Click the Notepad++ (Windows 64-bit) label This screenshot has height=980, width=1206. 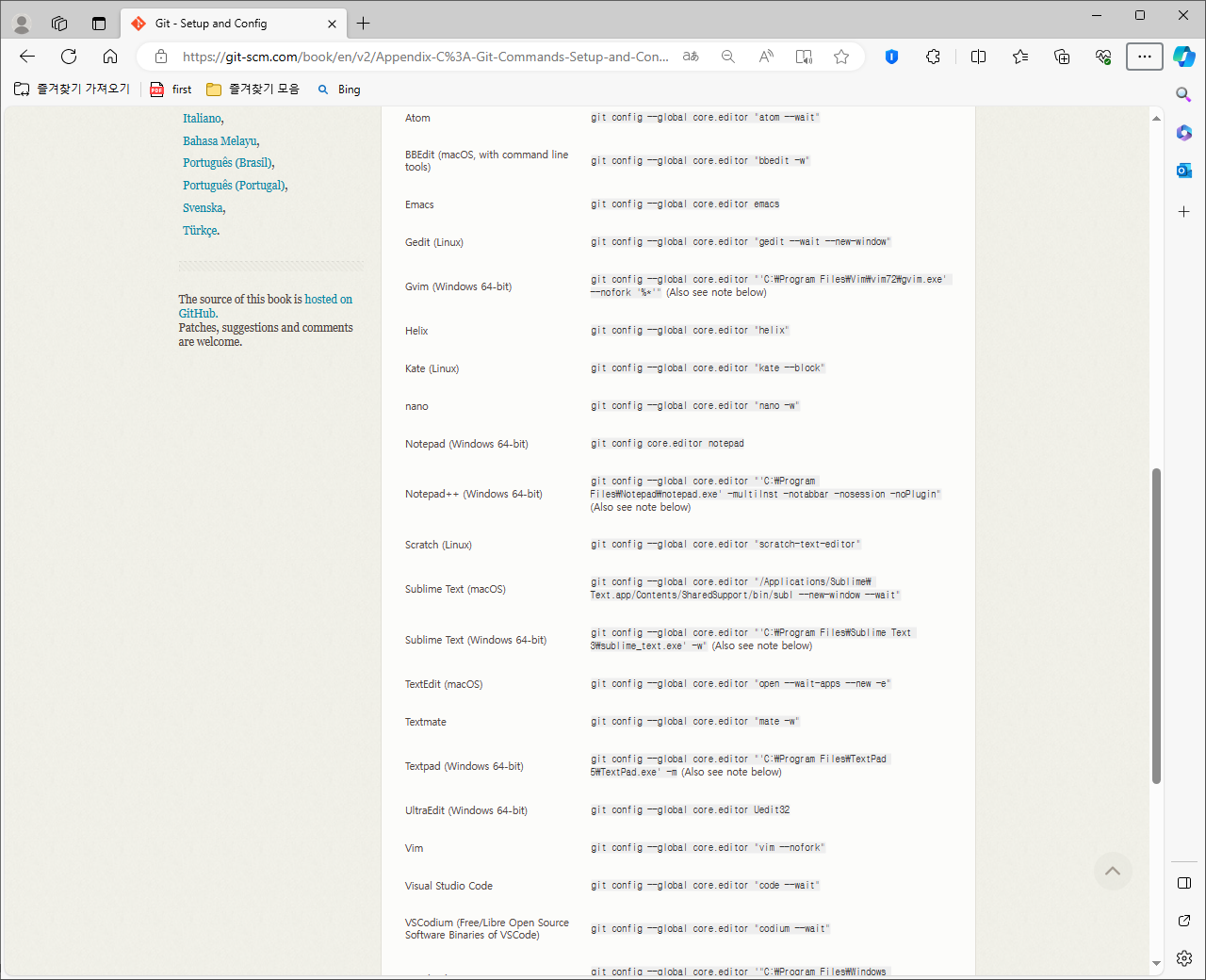(473, 494)
